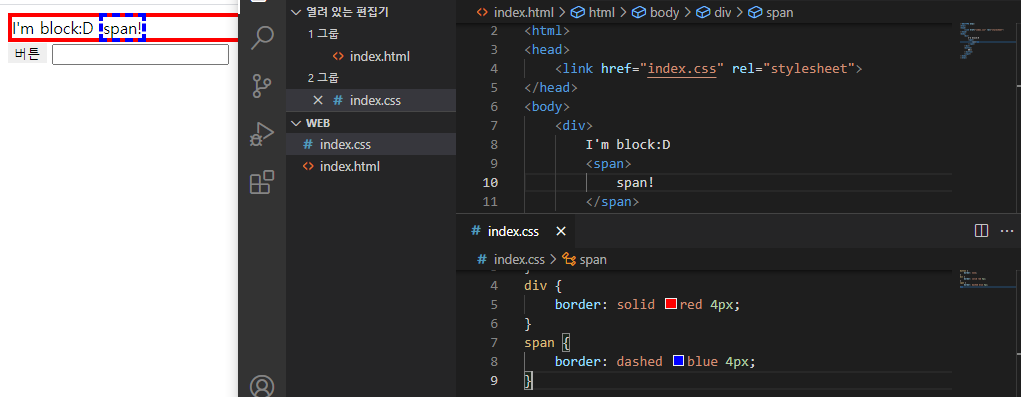
Task: Split the index.css editor right
Action: (x=981, y=231)
